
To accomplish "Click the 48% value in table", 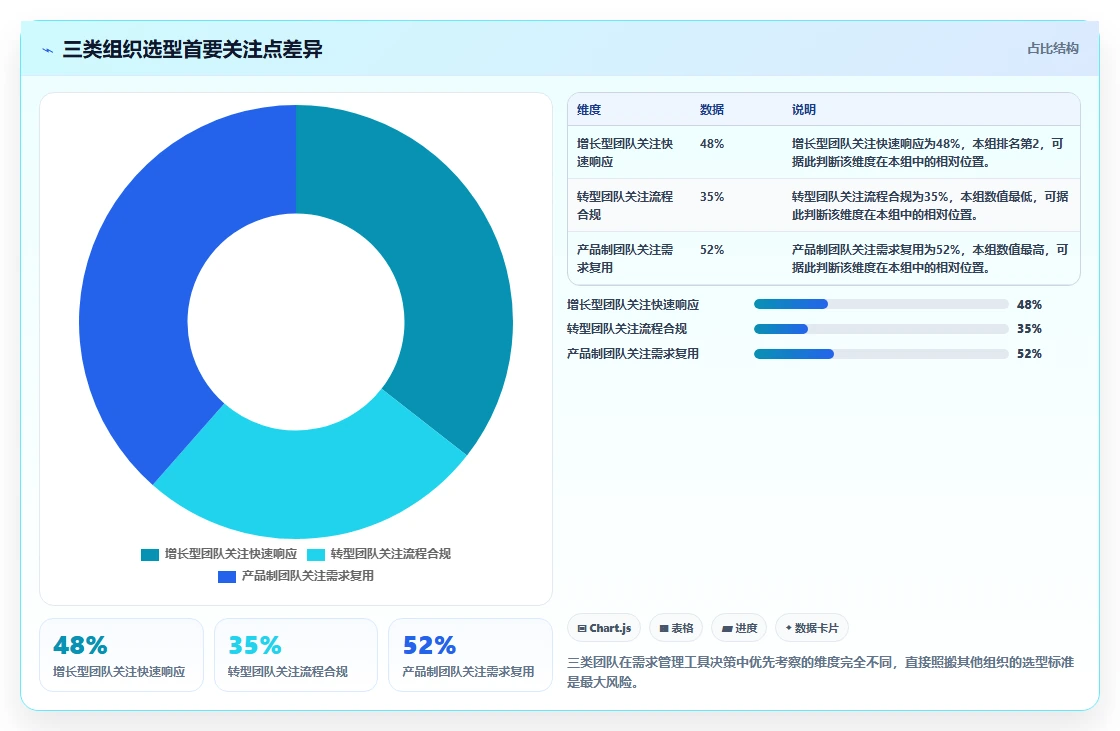I will pyautogui.click(x=712, y=144).
